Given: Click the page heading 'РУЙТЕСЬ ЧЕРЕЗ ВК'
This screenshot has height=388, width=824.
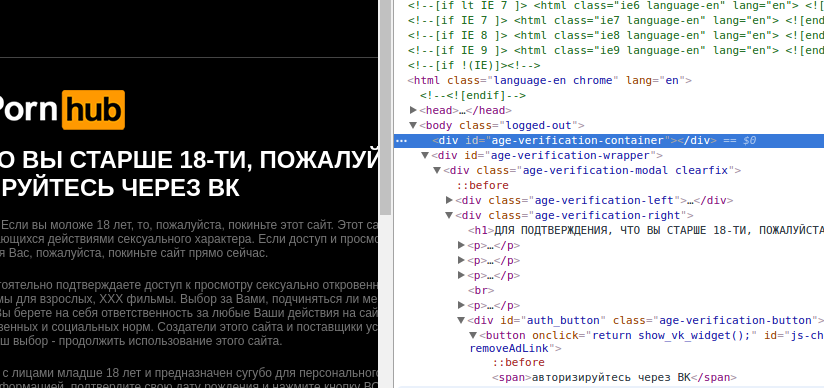Looking at the screenshot, I should [x=120, y=188].
